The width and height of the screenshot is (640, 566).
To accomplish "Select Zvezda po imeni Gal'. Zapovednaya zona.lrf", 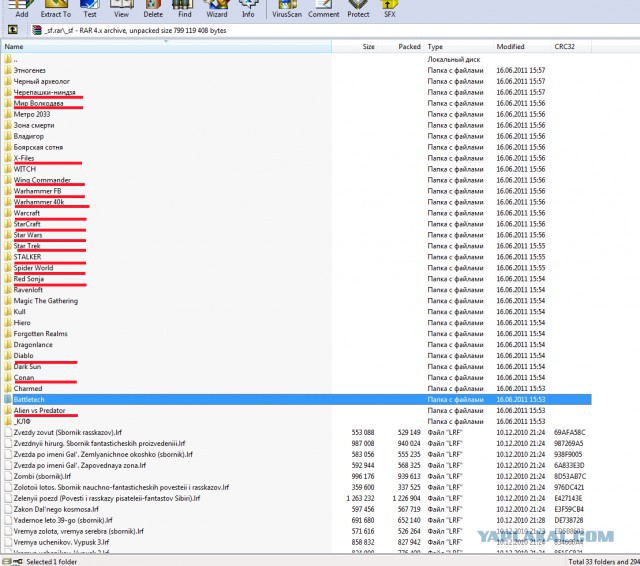I will 297,466.
